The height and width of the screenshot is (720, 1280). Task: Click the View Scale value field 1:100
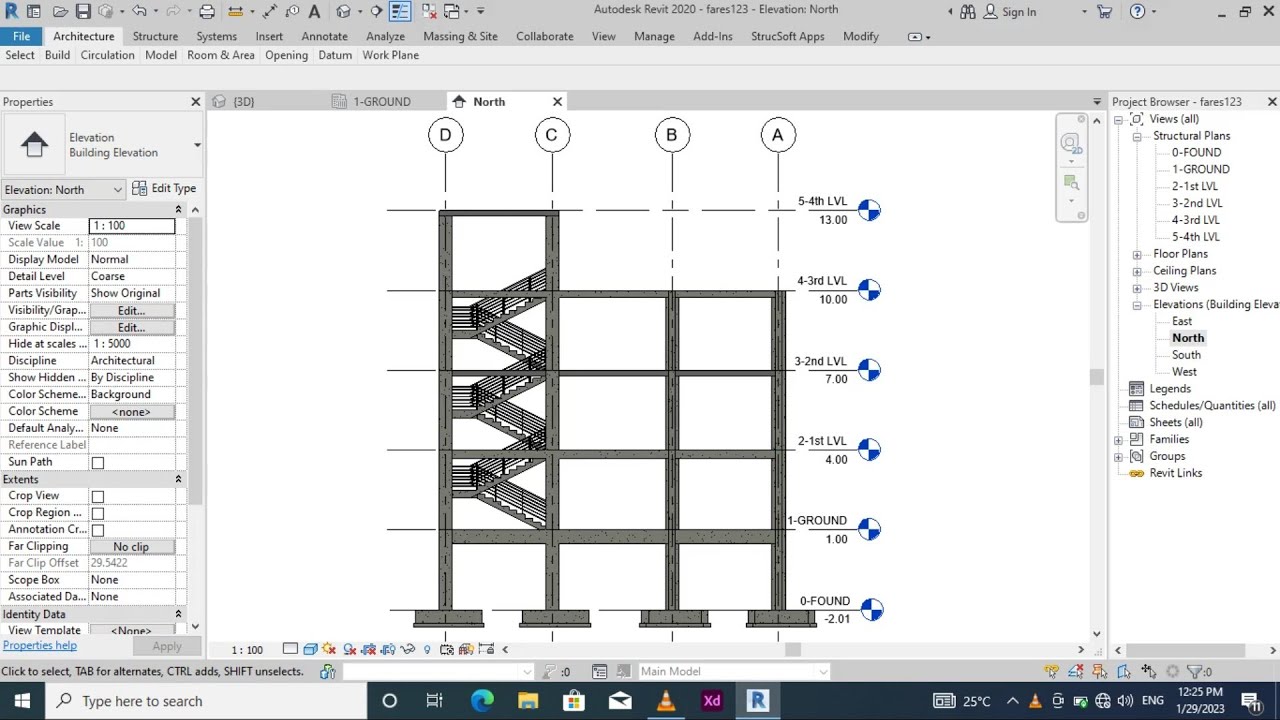pyautogui.click(x=131, y=226)
